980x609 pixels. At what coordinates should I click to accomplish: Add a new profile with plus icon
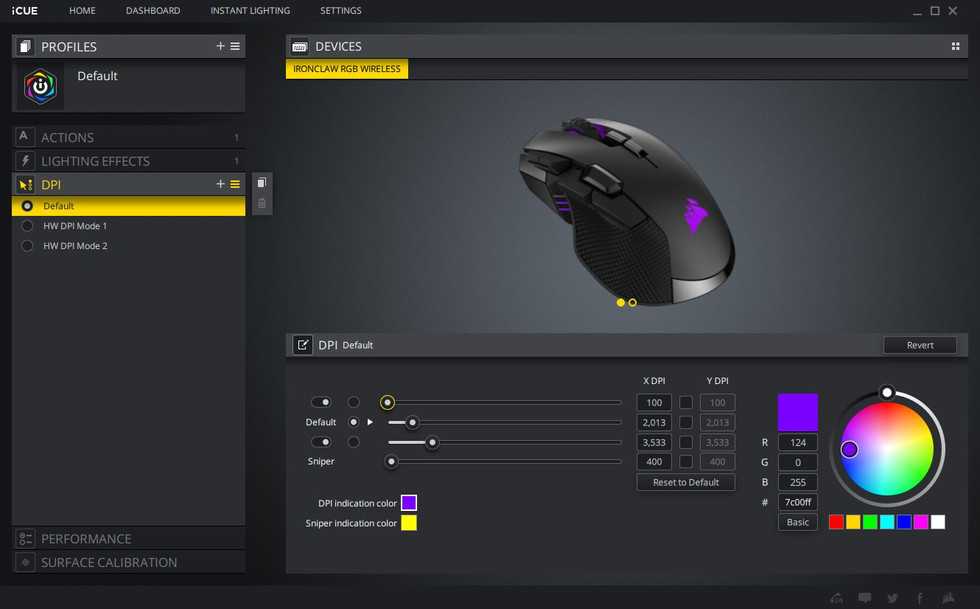click(220, 46)
